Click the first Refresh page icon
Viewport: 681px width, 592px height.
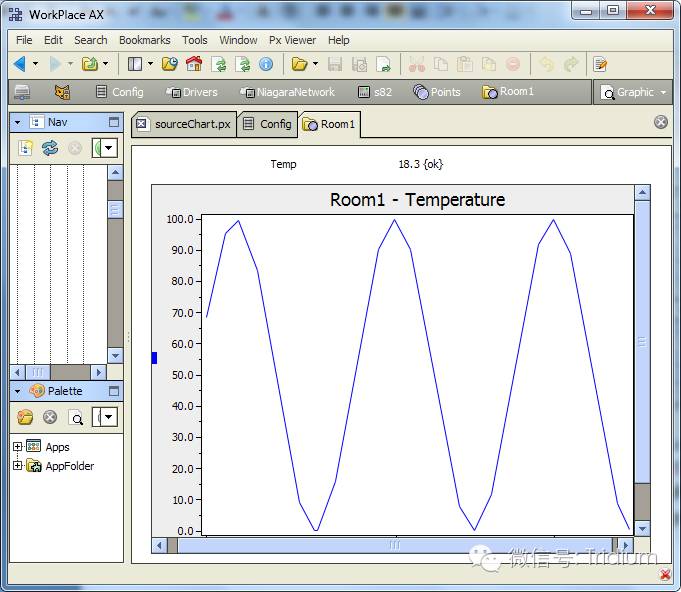219,64
